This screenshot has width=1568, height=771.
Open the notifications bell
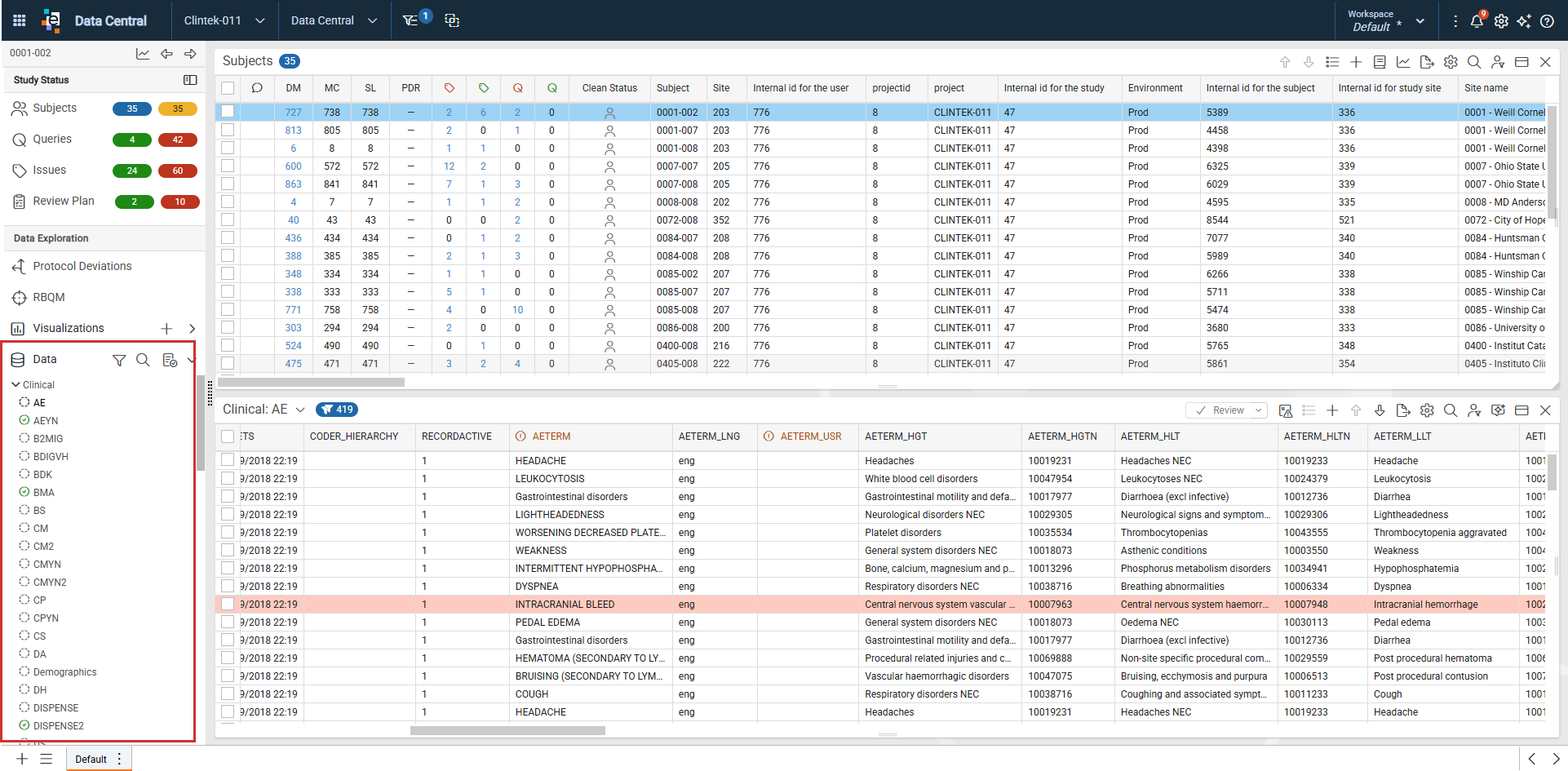pos(1477,20)
